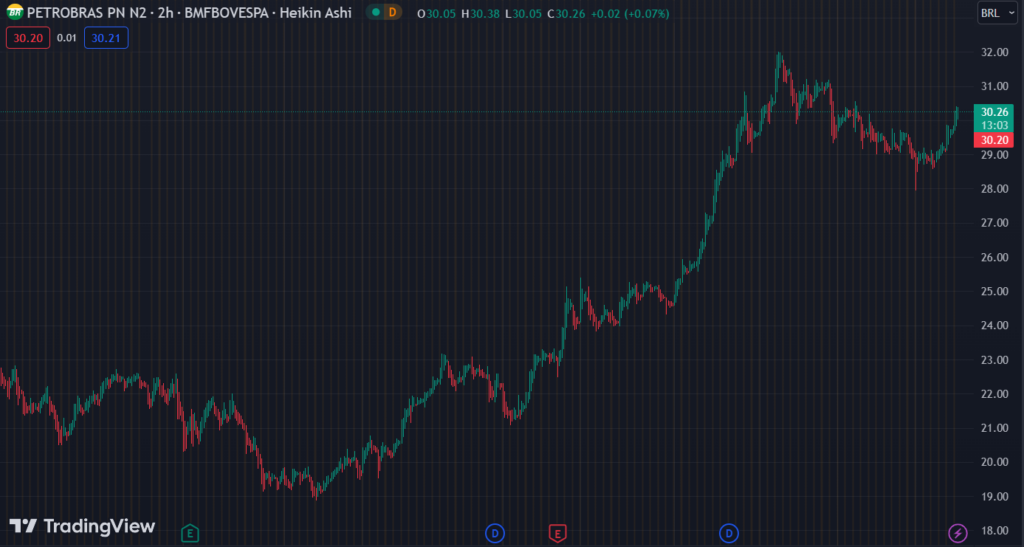Click the 25.00 price axis label
This screenshot has width=1024, height=547.
(995, 291)
